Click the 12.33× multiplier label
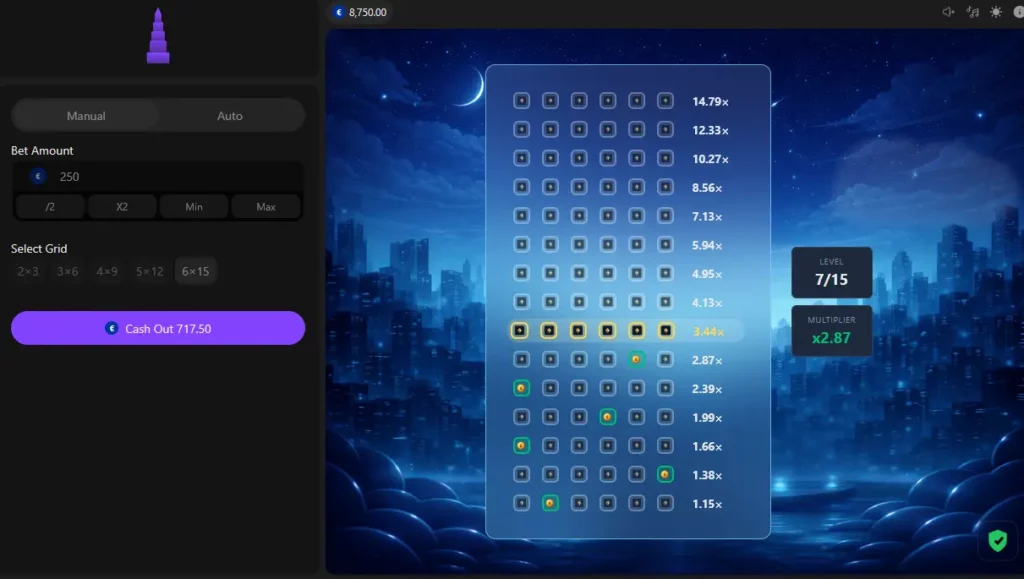1024x579 pixels. (711, 130)
